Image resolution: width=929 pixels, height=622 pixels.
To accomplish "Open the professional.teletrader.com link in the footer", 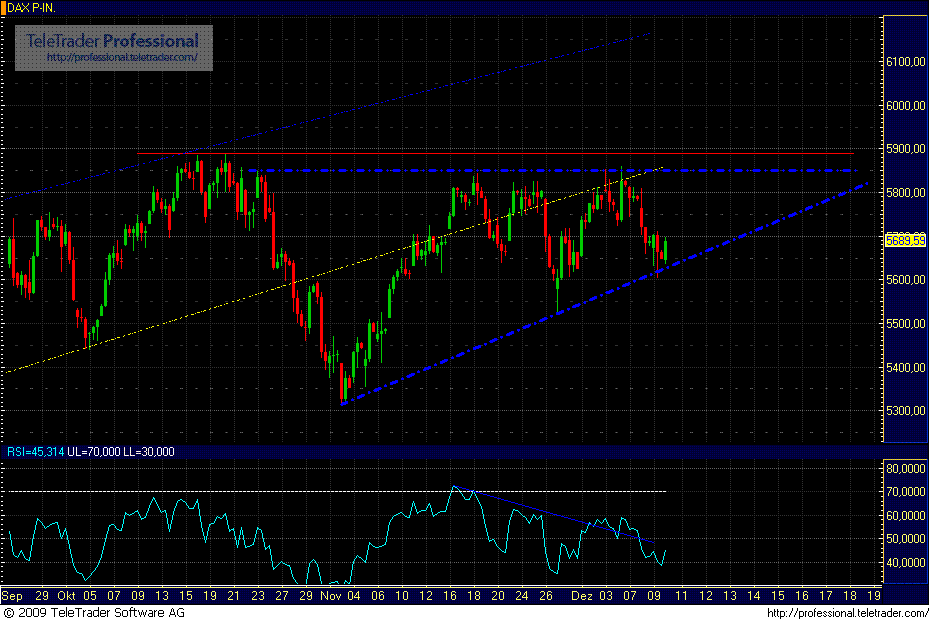I will (x=847, y=613).
